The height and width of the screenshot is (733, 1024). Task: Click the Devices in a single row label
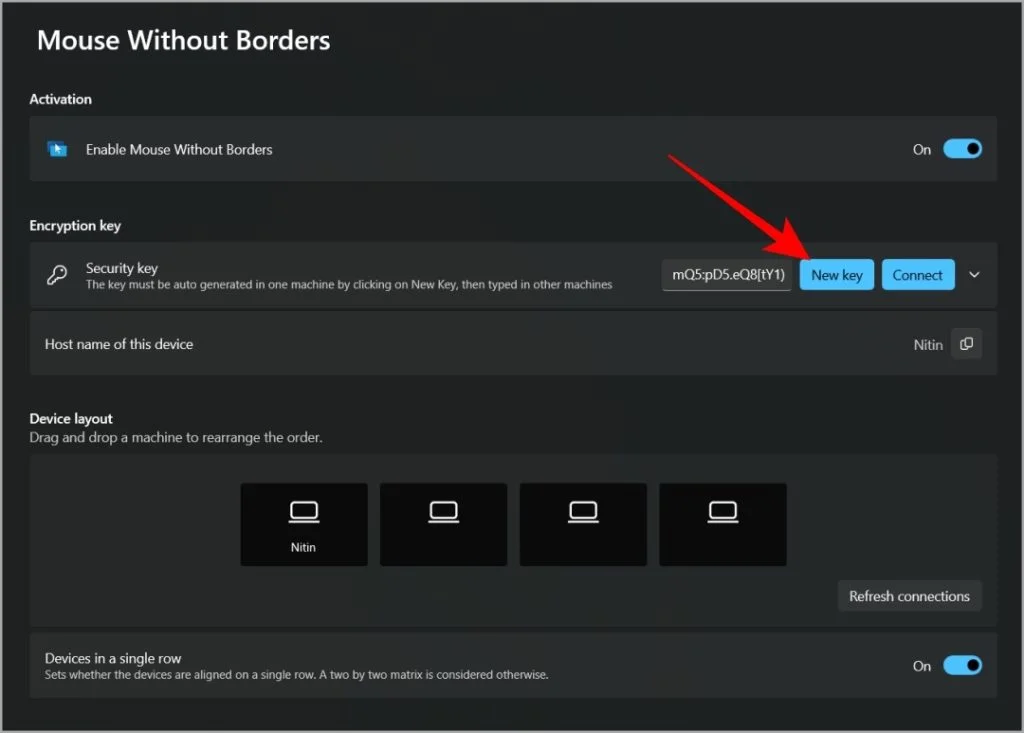point(113,659)
